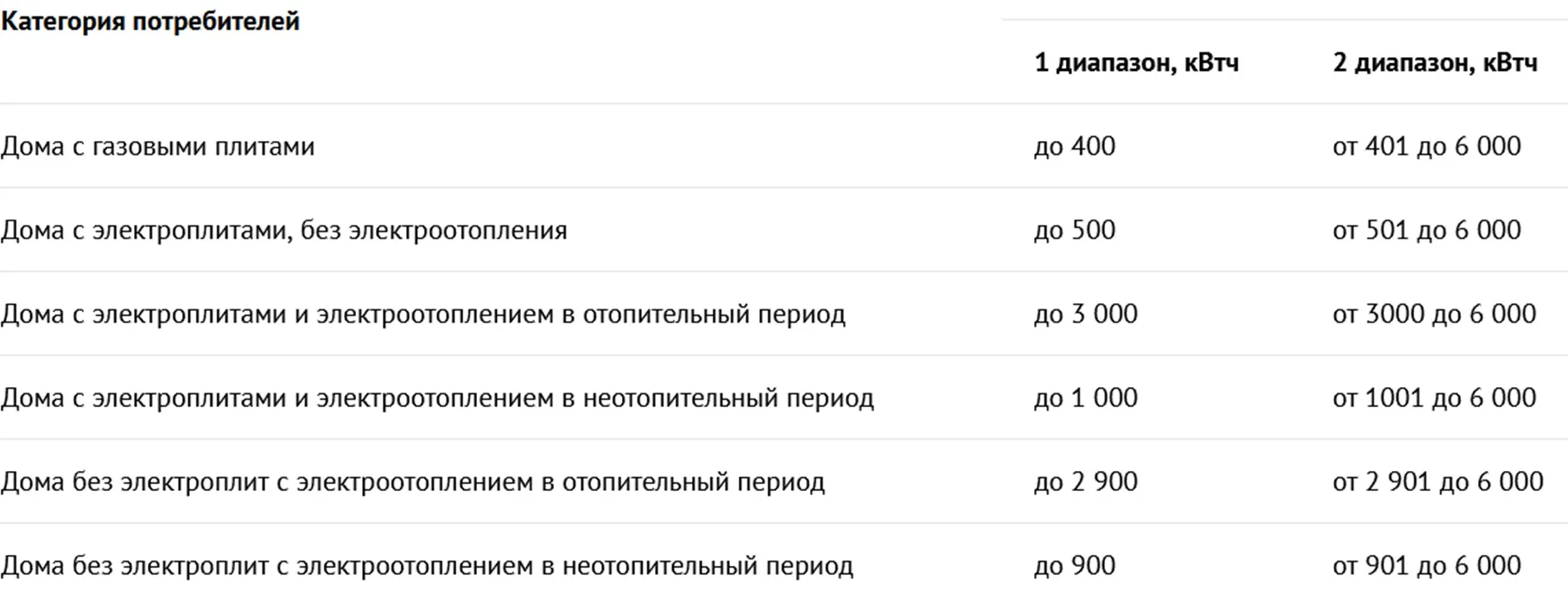1568x605 pixels.
Task: Click the "Категория потребителей" column header
Action: point(150,22)
